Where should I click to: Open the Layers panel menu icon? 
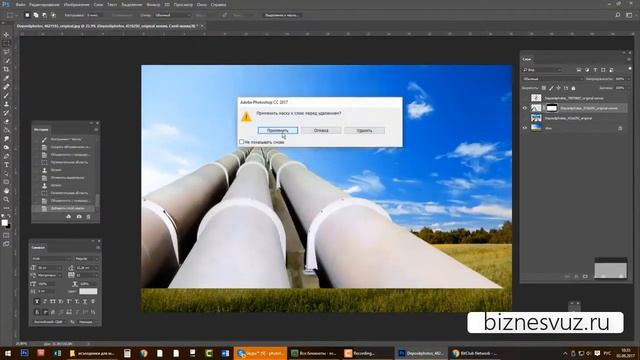(629, 59)
